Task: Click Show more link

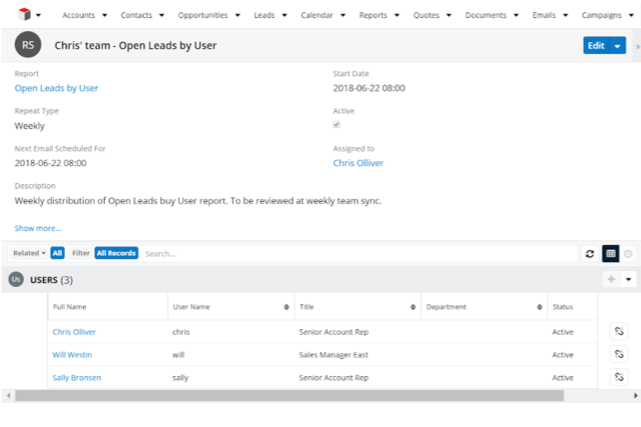Action: [x=38, y=228]
